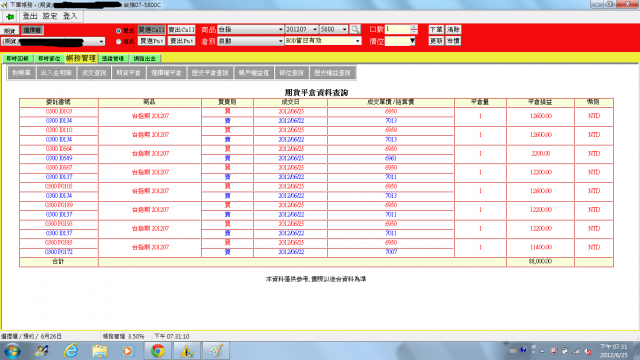Select the 期貨 futures tab button

[x=9, y=31]
